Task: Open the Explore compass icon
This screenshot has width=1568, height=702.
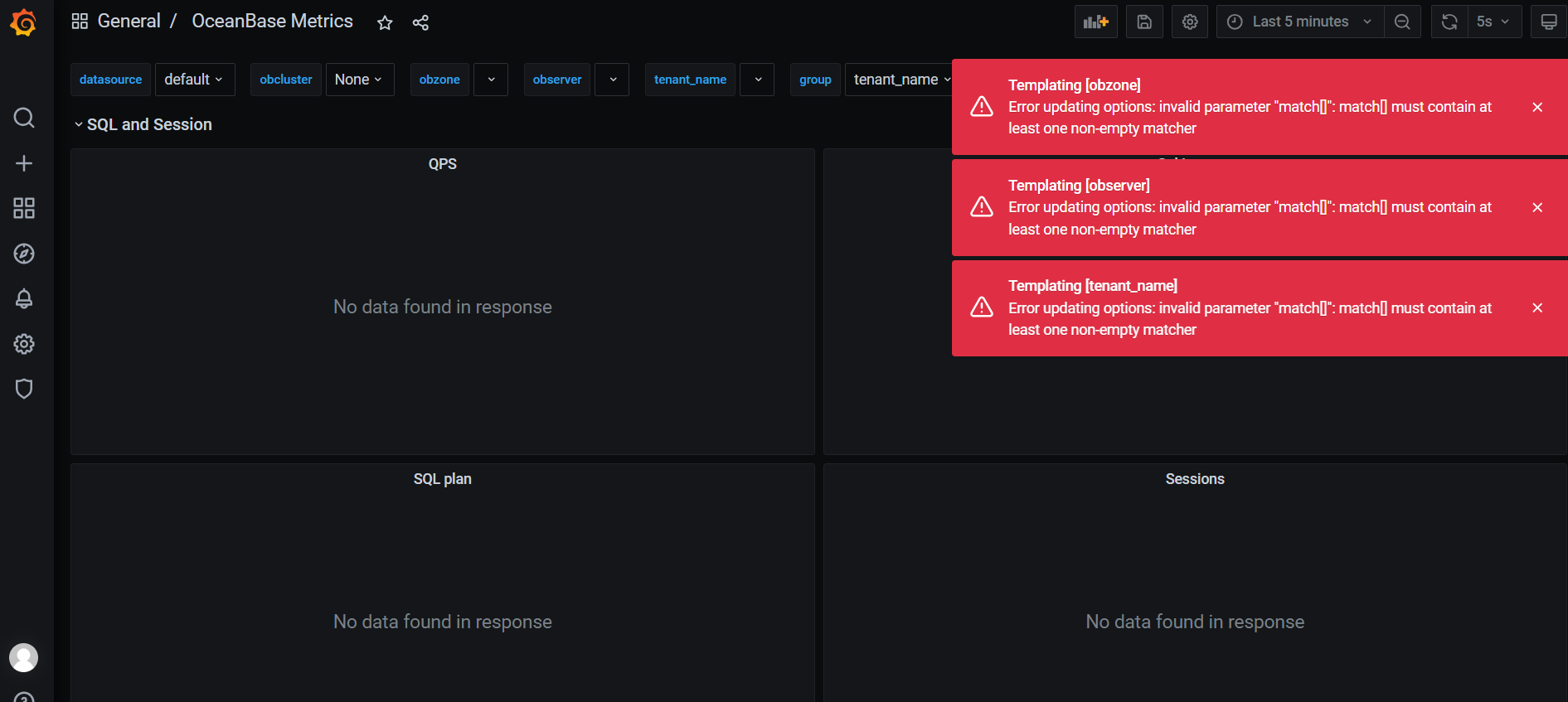Action: pyautogui.click(x=24, y=254)
